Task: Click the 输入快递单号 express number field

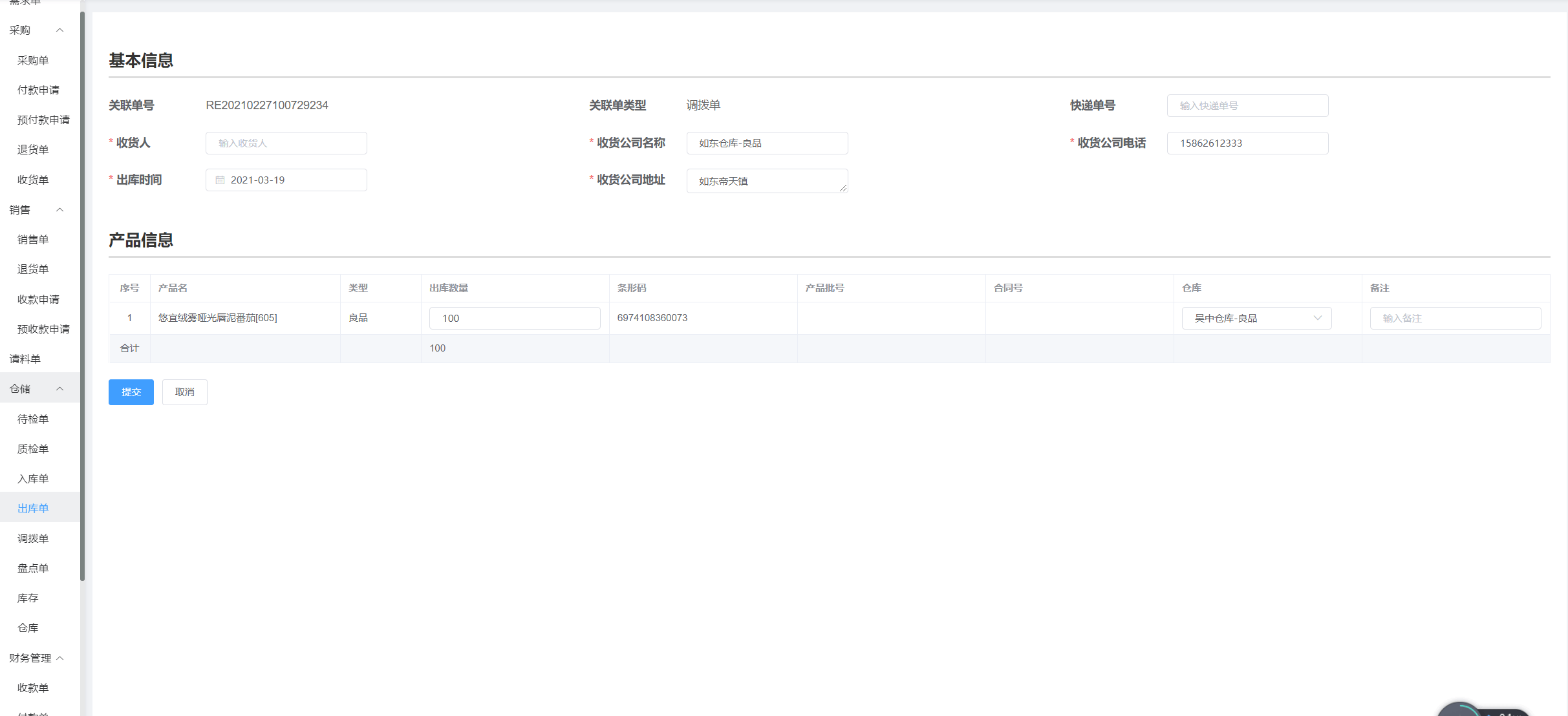Action: pos(1247,106)
